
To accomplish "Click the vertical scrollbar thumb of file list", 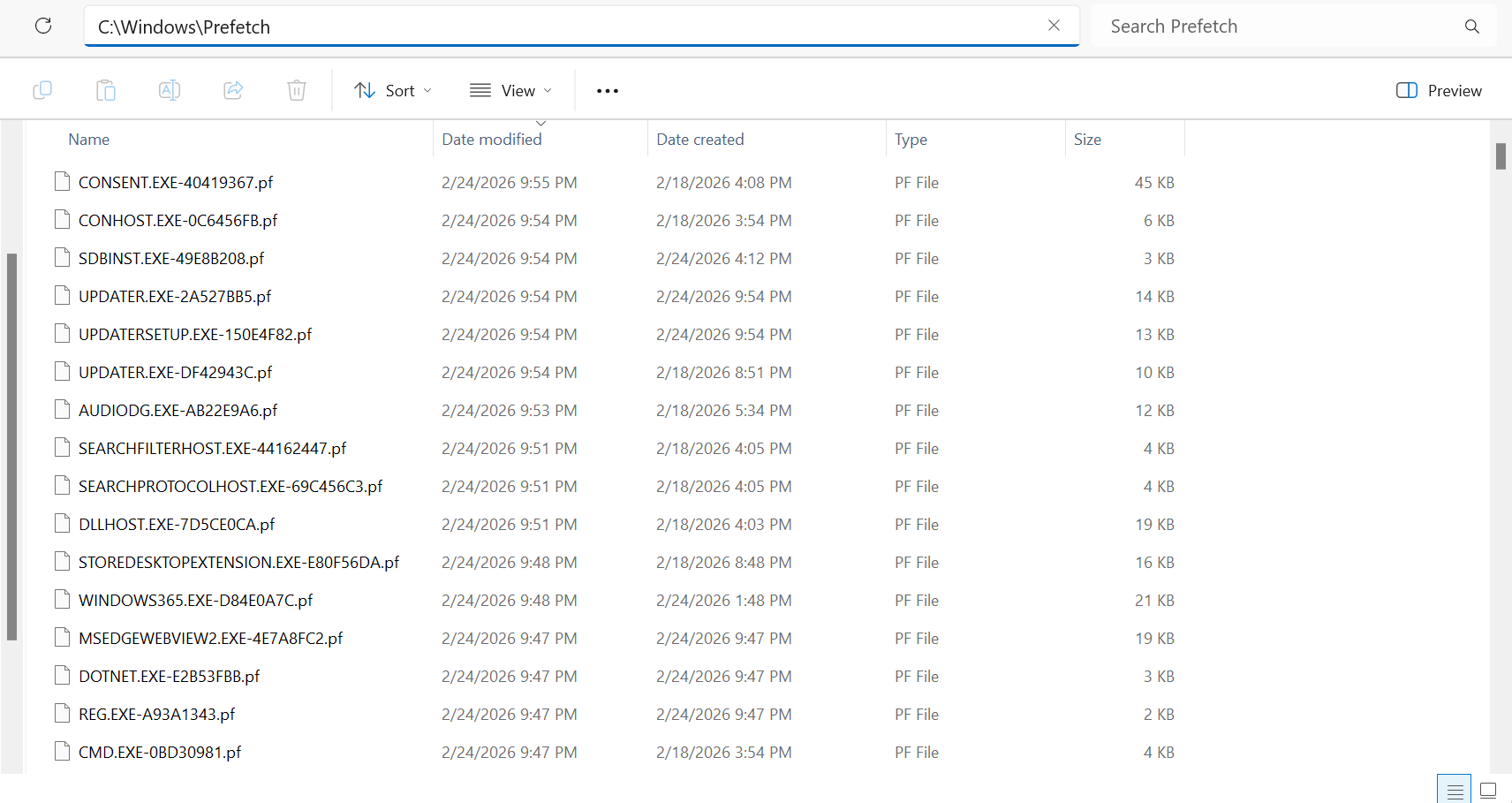I will [x=1501, y=156].
